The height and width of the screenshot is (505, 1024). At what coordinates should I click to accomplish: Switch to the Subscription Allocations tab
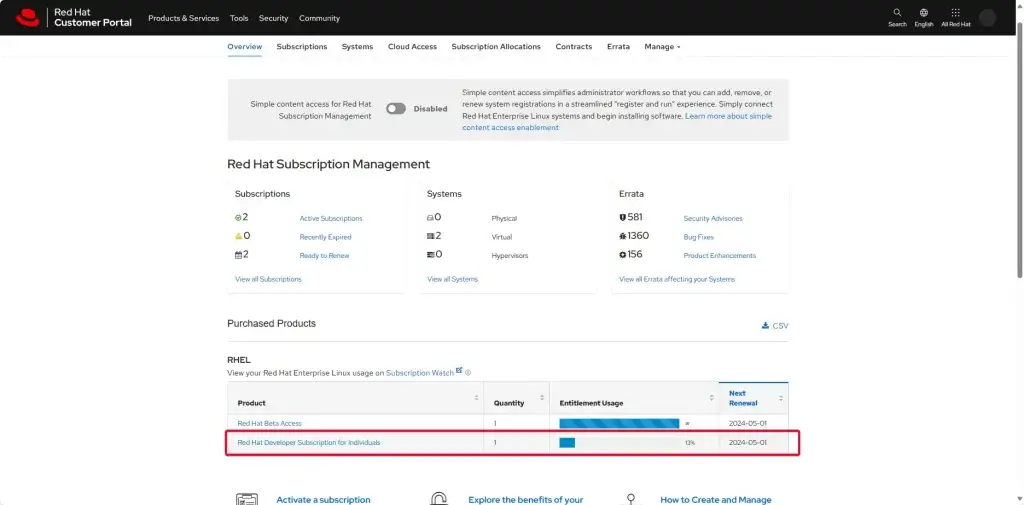point(496,47)
